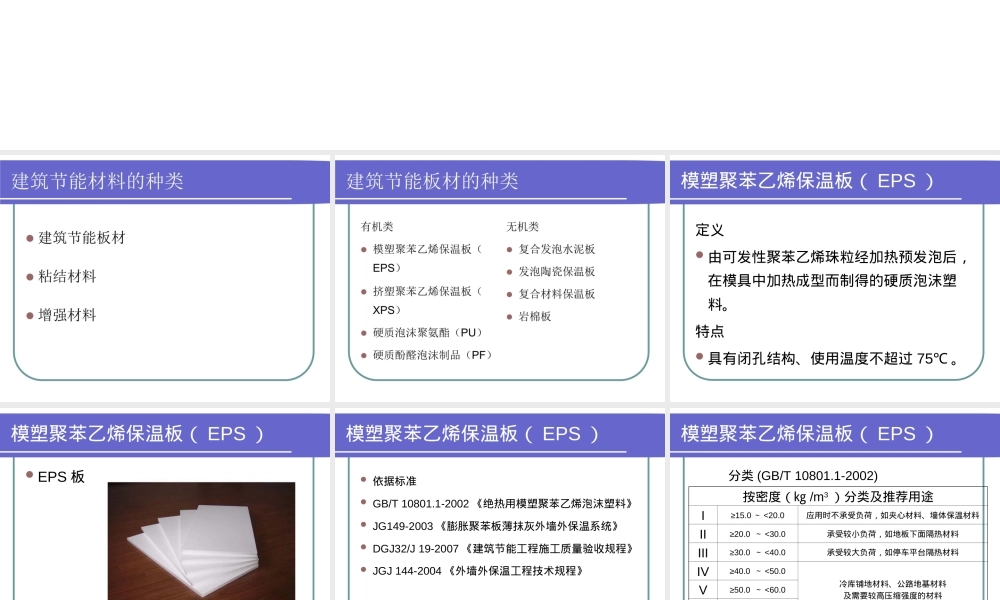The height and width of the screenshot is (600, 1000).
Task: Click the Roman numeral V table cell
Action: pos(703,590)
